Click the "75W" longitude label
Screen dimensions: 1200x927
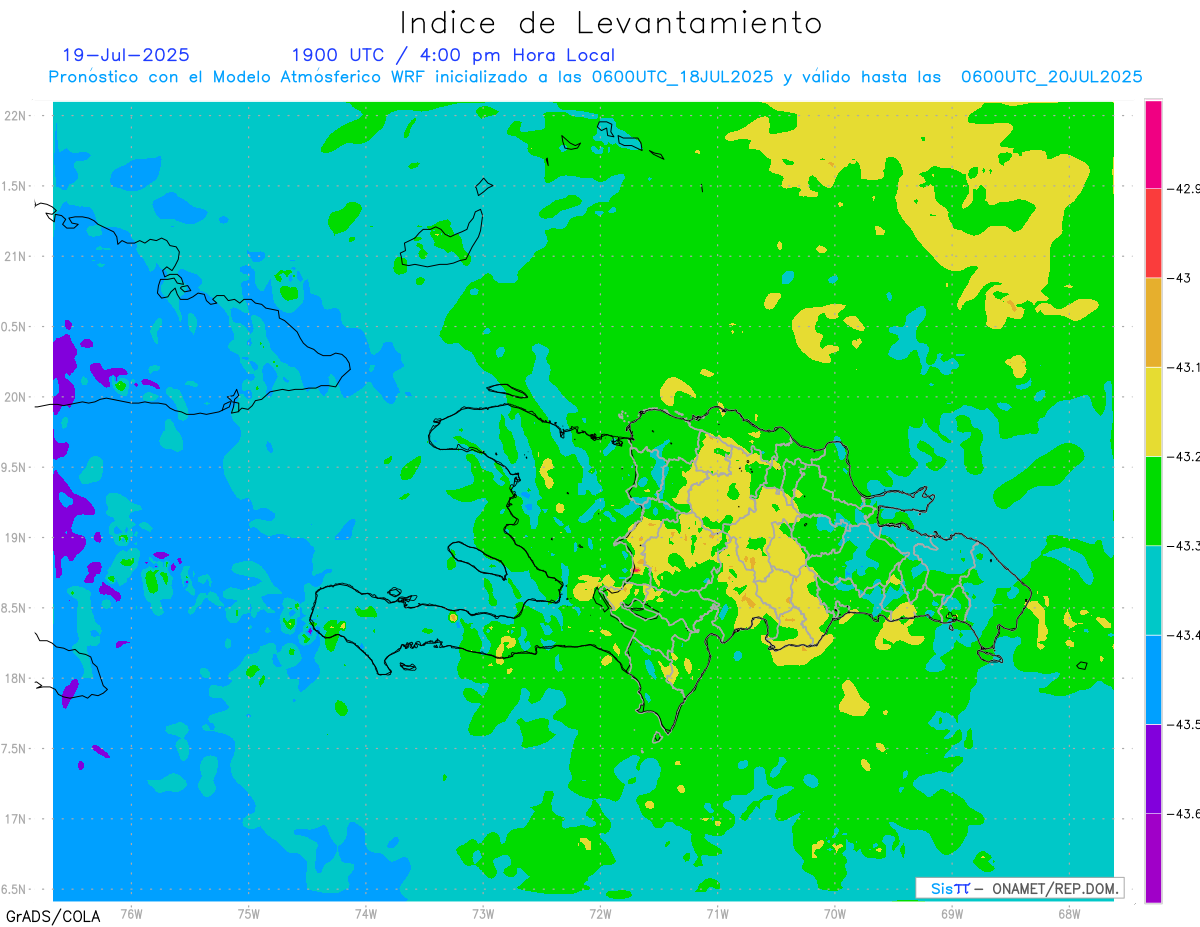coord(248,913)
